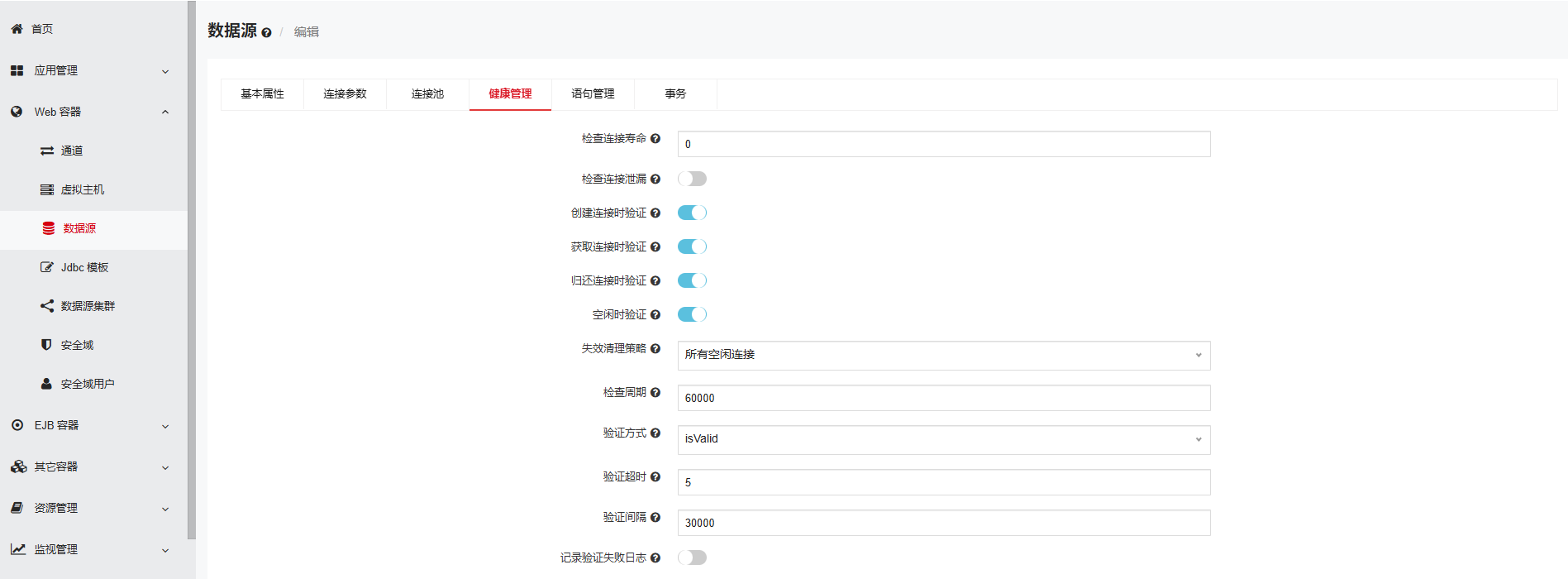Open 安全域用户 page in sidebar
This screenshot has height=579, width=1568.
pos(87,384)
